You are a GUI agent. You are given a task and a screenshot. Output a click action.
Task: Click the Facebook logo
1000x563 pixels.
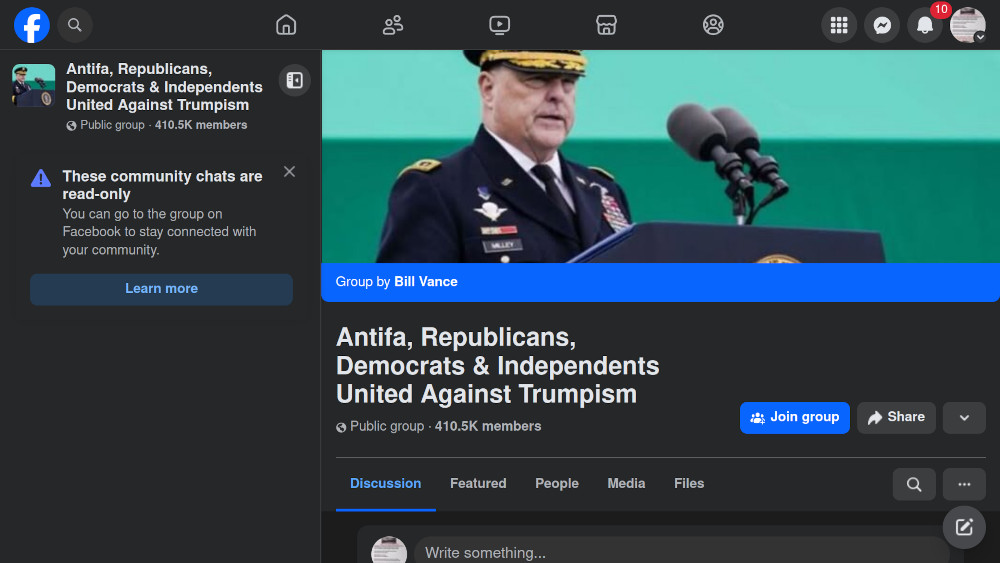[x=32, y=25]
